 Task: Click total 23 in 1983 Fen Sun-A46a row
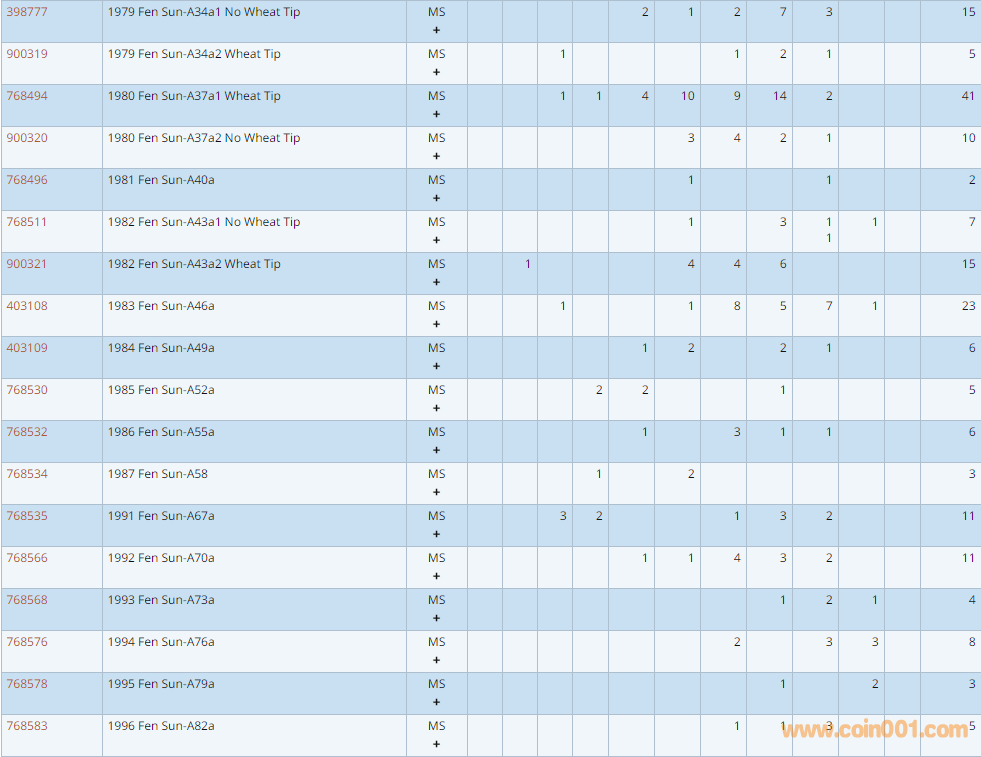coord(967,306)
